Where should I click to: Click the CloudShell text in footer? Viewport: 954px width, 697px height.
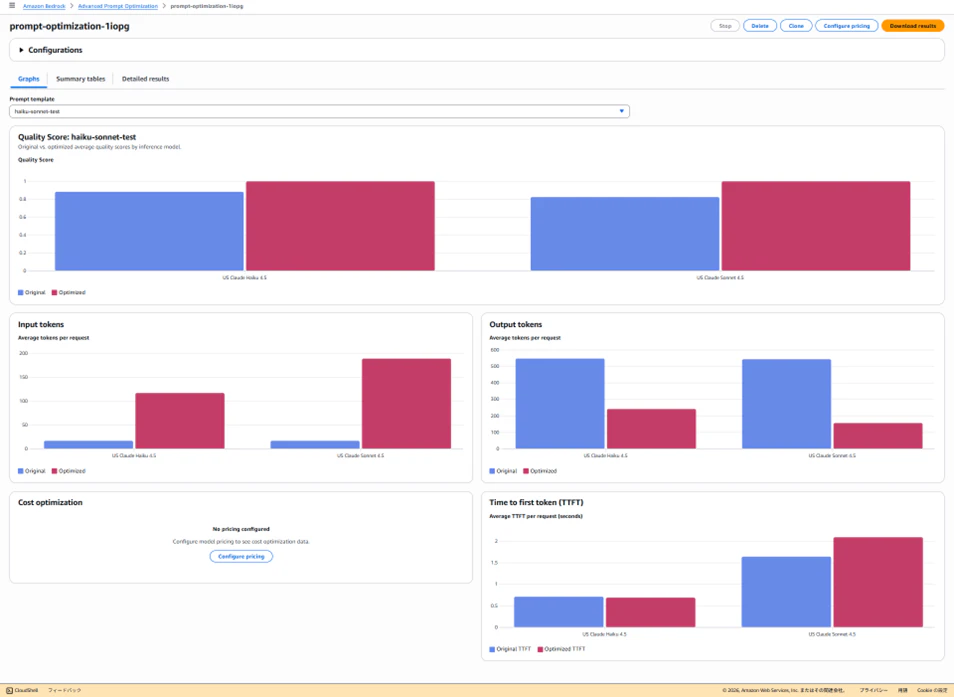tap(26, 690)
